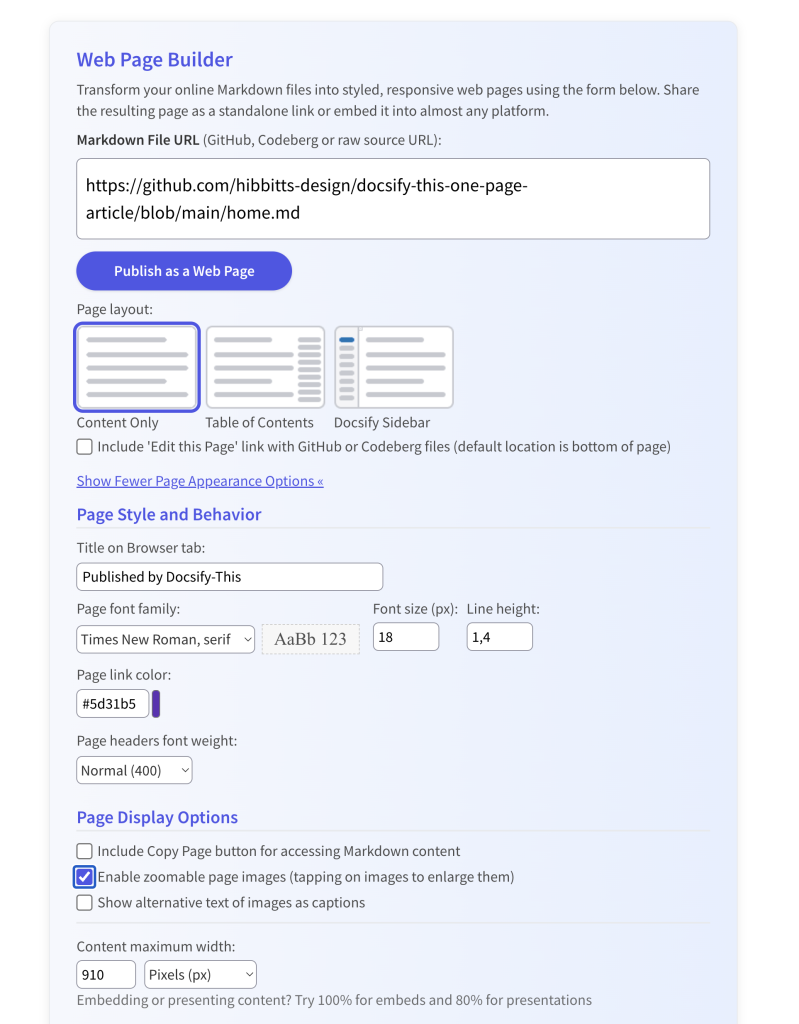Click the page link color hex field
The image size is (799, 1024).
112,704
